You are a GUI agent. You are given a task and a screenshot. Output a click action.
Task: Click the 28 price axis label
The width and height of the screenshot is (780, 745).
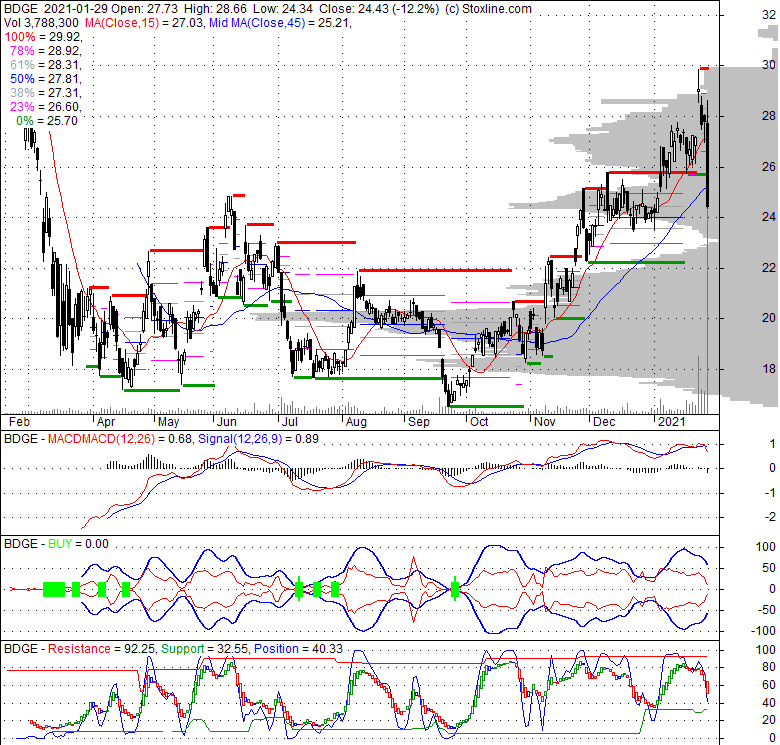pos(769,116)
